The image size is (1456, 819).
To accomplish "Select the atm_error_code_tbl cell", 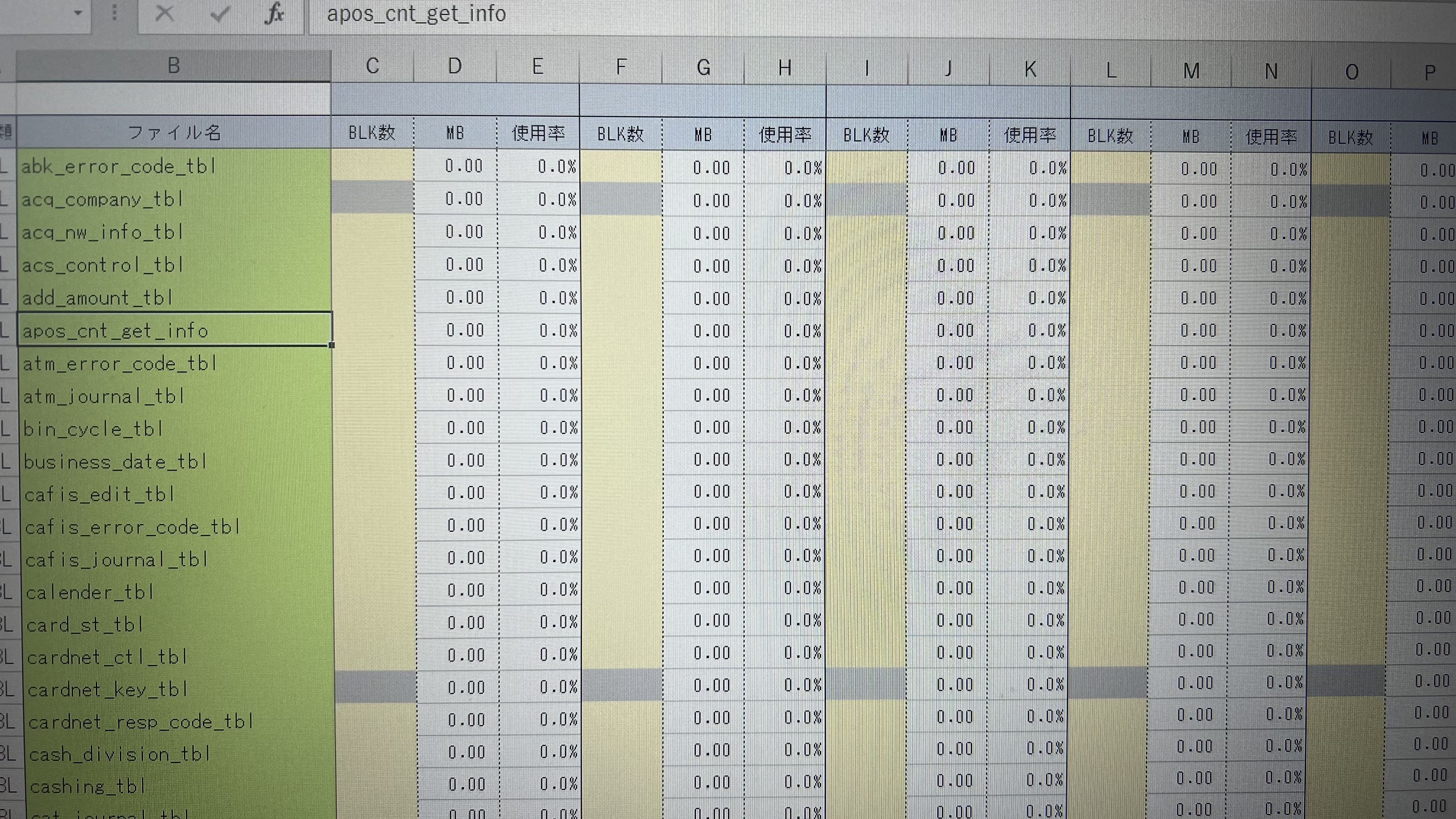I will pyautogui.click(x=176, y=363).
